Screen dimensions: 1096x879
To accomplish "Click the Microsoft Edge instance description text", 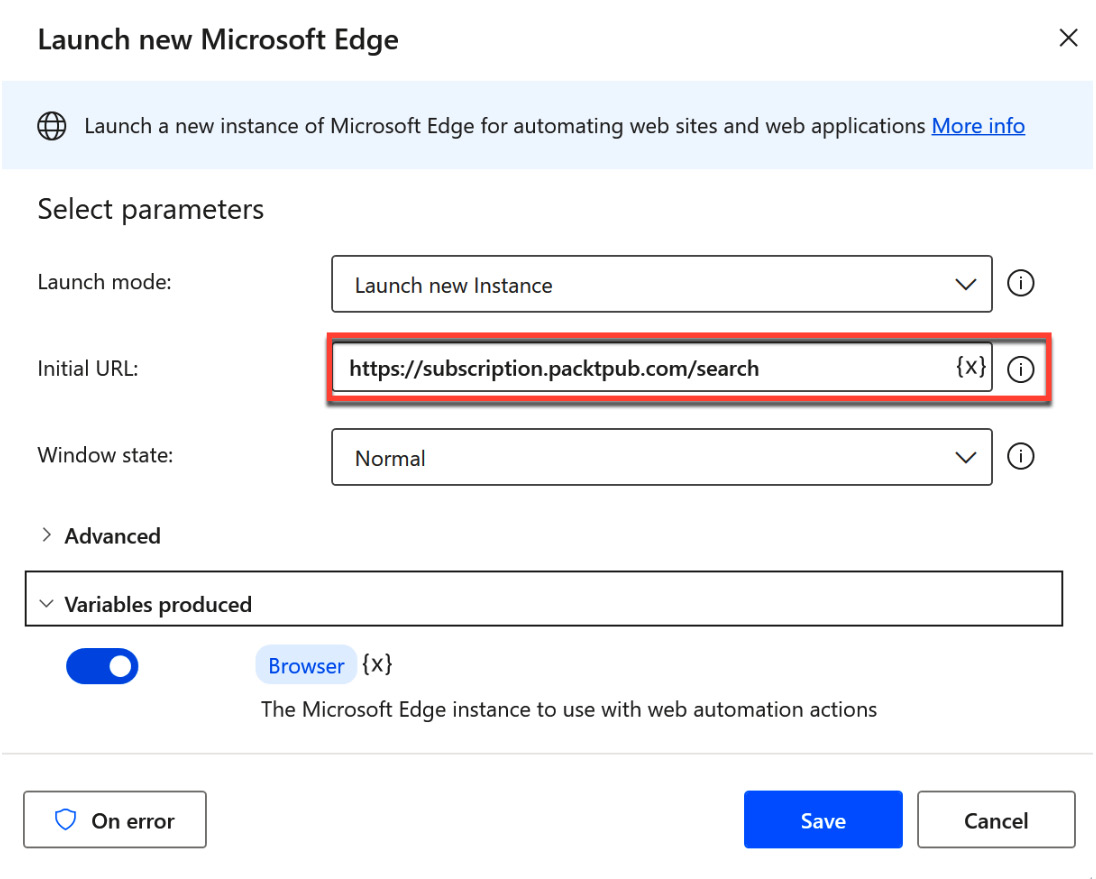I will click(569, 710).
